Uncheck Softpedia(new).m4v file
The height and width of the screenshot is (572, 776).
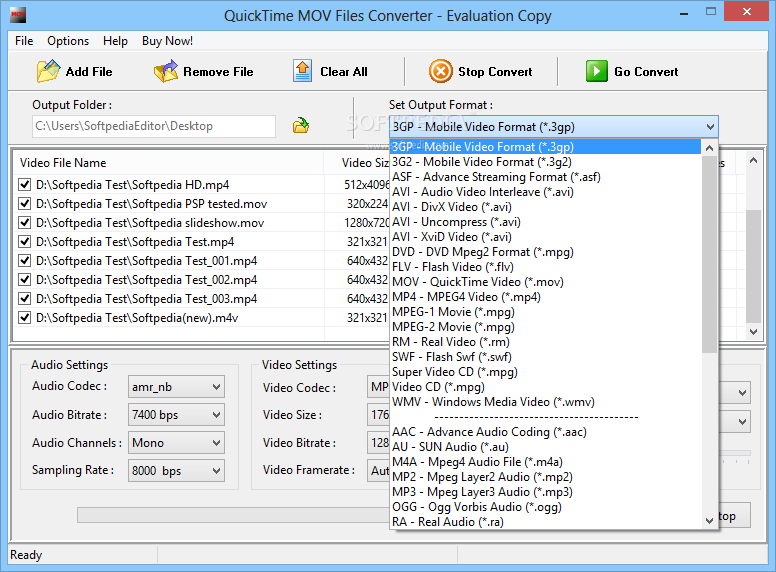click(24, 317)
